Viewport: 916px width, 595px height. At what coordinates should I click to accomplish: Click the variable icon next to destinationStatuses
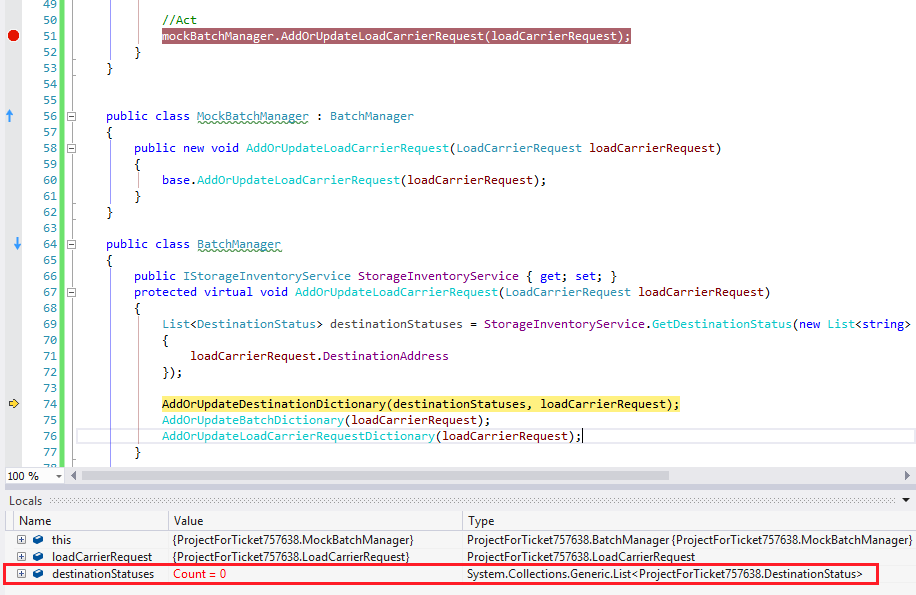pos(38,574)
